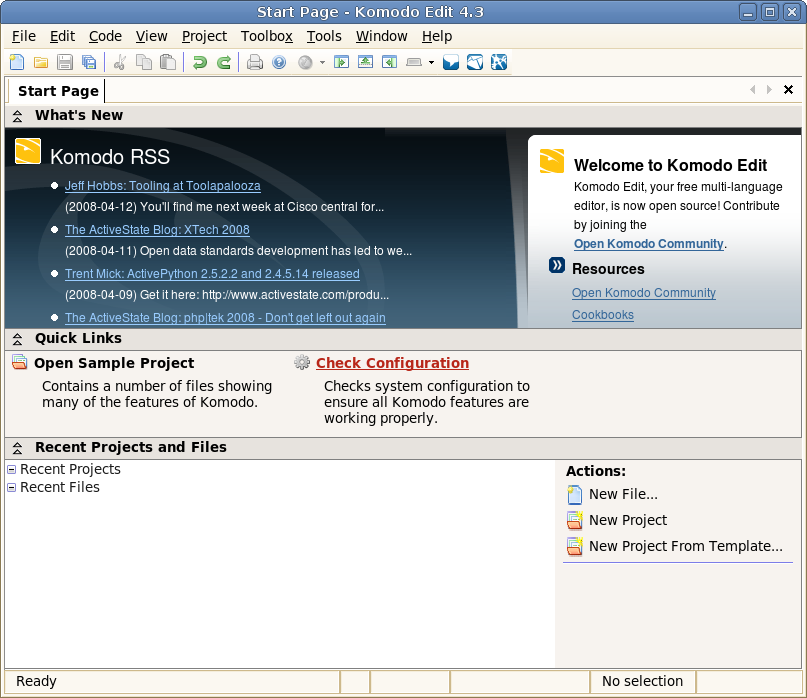Viewport: 807px width, 698px height.
Task: Click the Ready status bar text
Action: click(36, 681)
